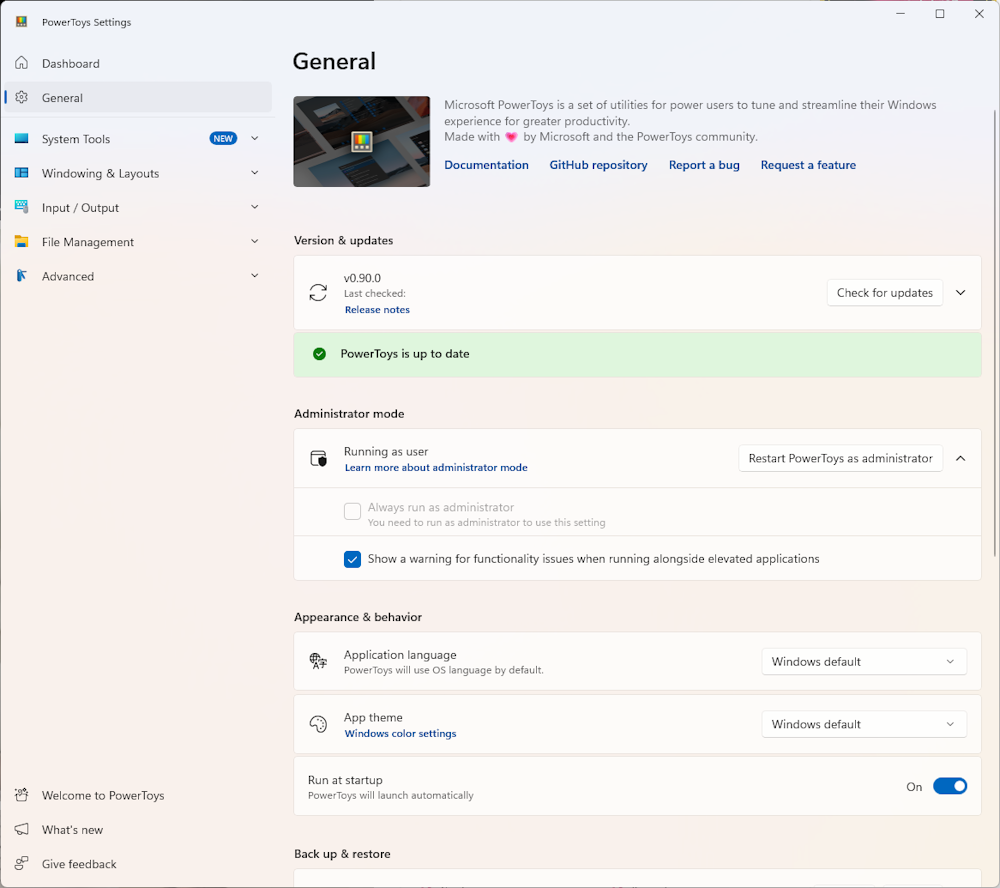Click the PowerToys is up to date banner
Screen dimensions: 1000x888
tap(637, 355)
